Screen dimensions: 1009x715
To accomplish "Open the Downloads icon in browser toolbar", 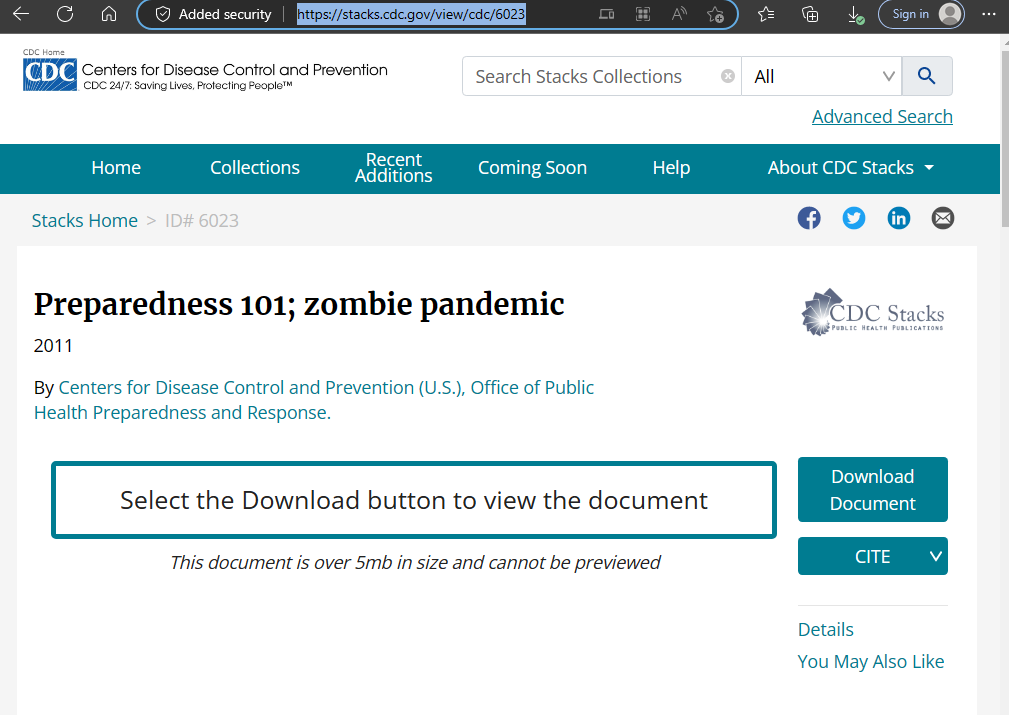I will point(855,14).
